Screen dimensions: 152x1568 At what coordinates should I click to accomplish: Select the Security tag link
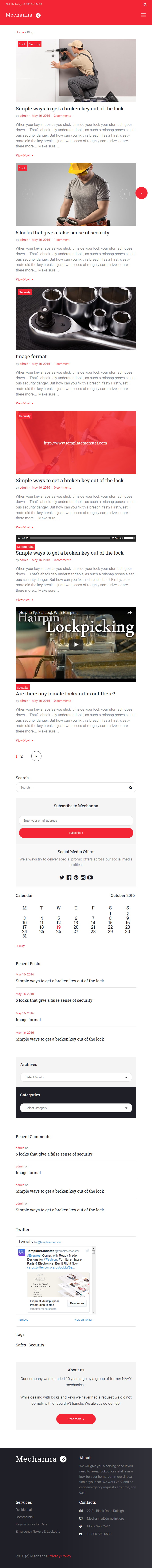coord(36,1345)
